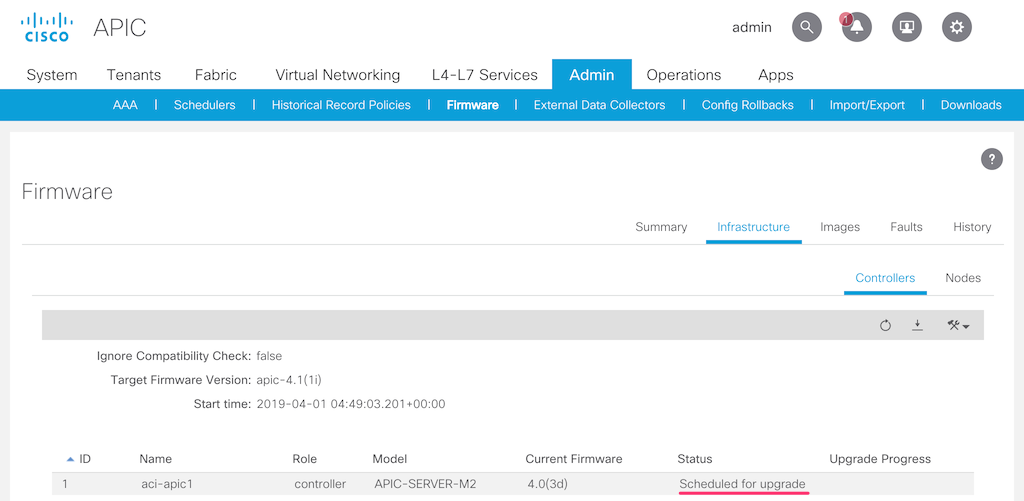Select Firmware submenu item
The width and height of the screenshot is (1024, 501).
pyautogui.click(x=473, y=105)
